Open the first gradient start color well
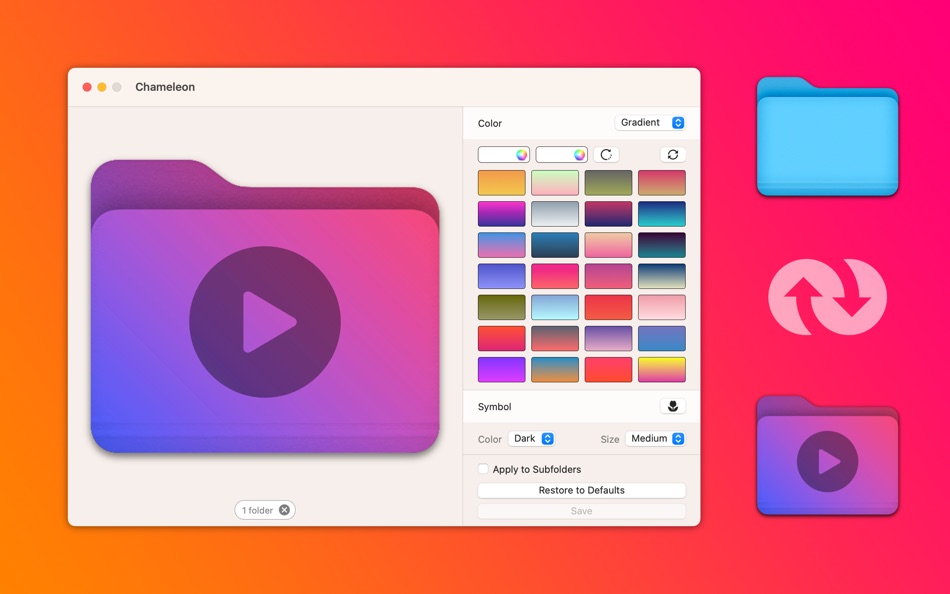 pos(503,155)
